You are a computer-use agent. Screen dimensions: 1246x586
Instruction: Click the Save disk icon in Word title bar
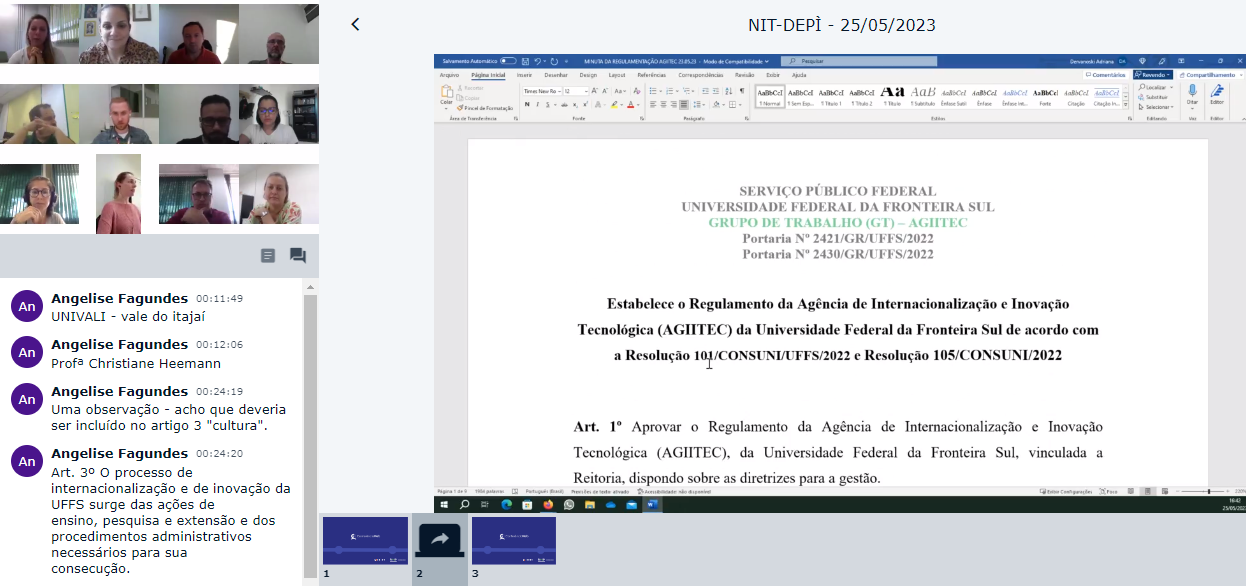coord(525,61)
